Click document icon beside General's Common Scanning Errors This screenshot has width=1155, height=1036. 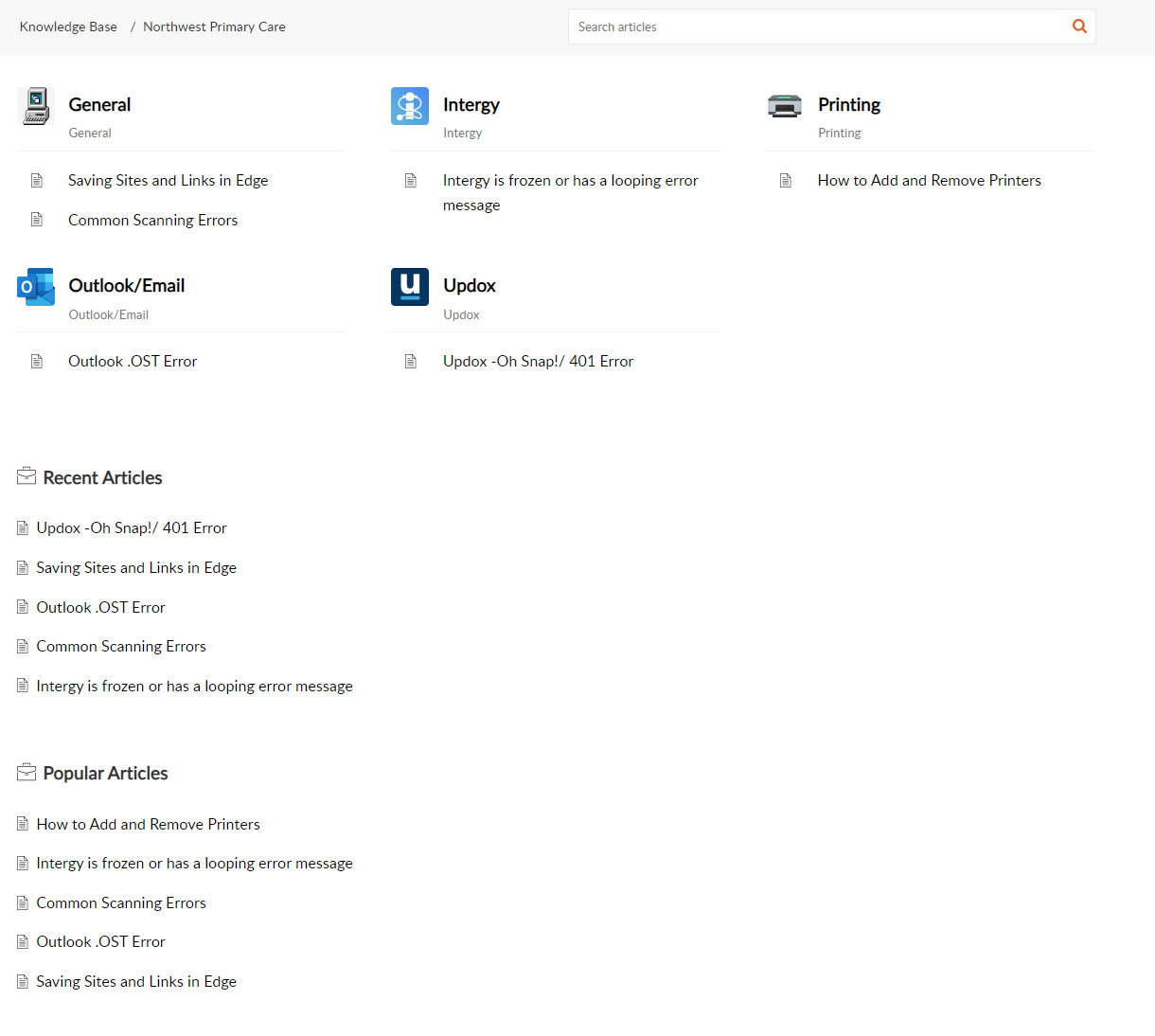(x=37, y=220)
